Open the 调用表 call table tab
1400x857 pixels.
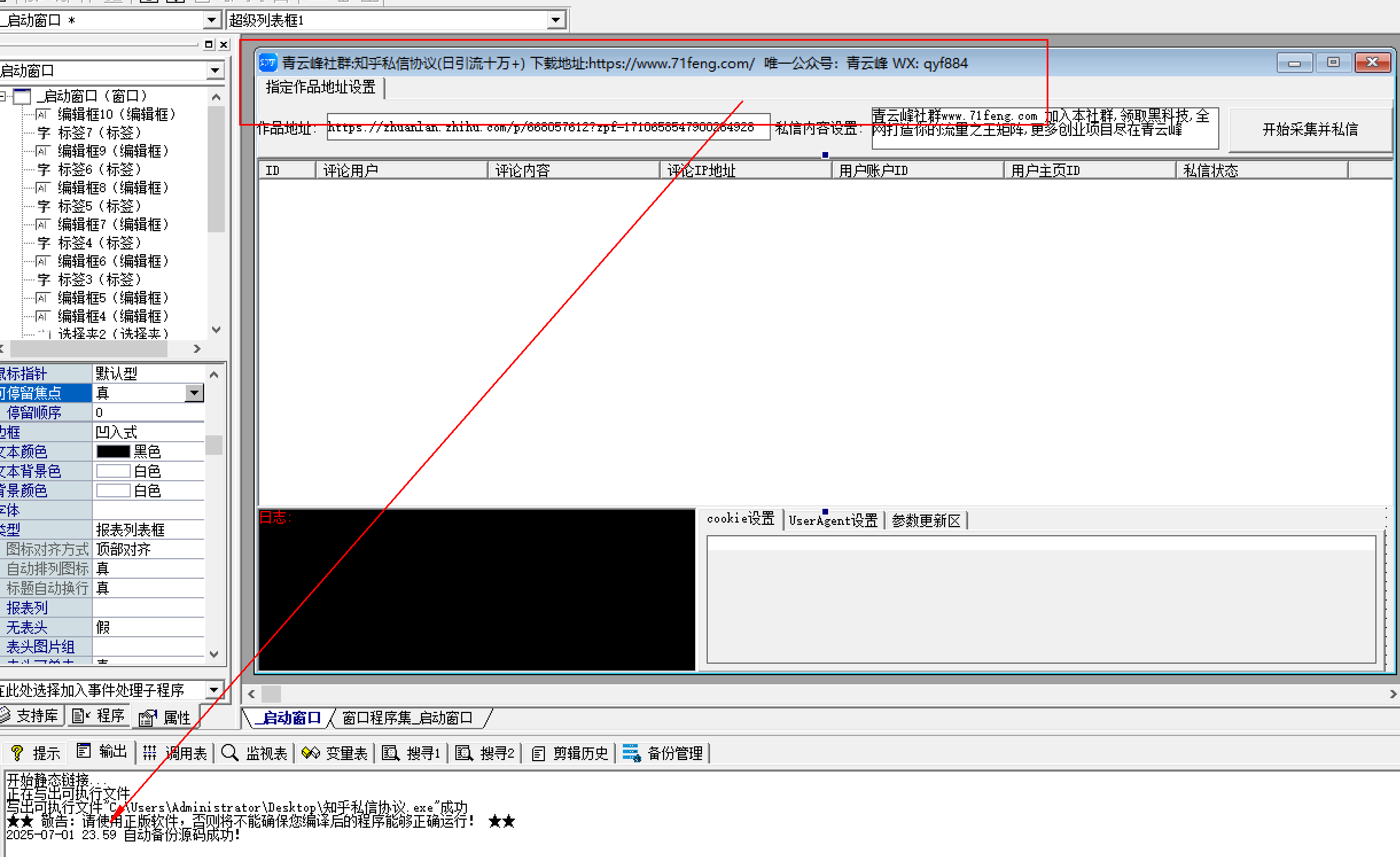point(174,753)
